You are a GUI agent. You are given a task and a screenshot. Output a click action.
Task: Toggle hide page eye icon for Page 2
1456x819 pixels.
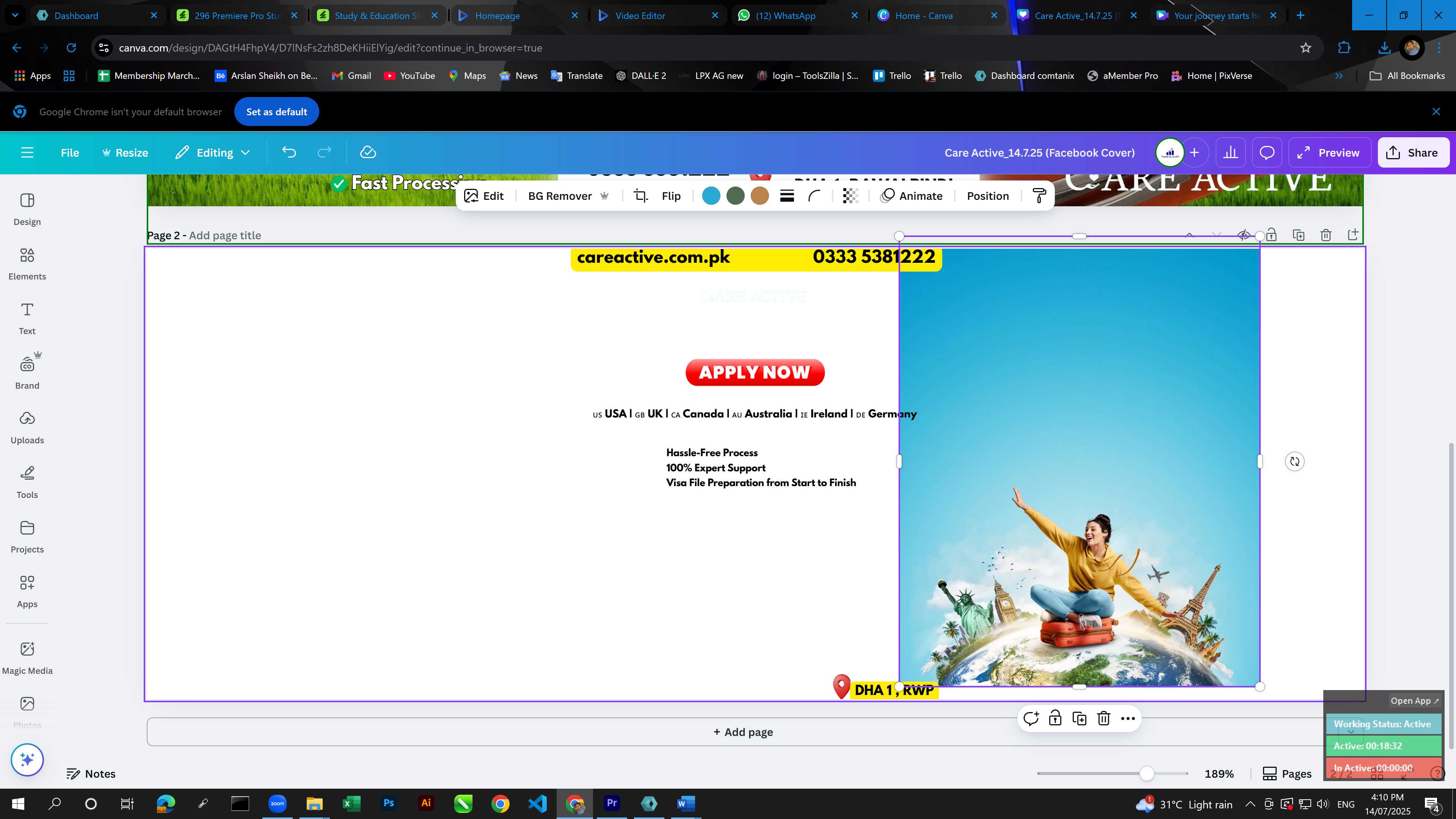pos(1244,235)
